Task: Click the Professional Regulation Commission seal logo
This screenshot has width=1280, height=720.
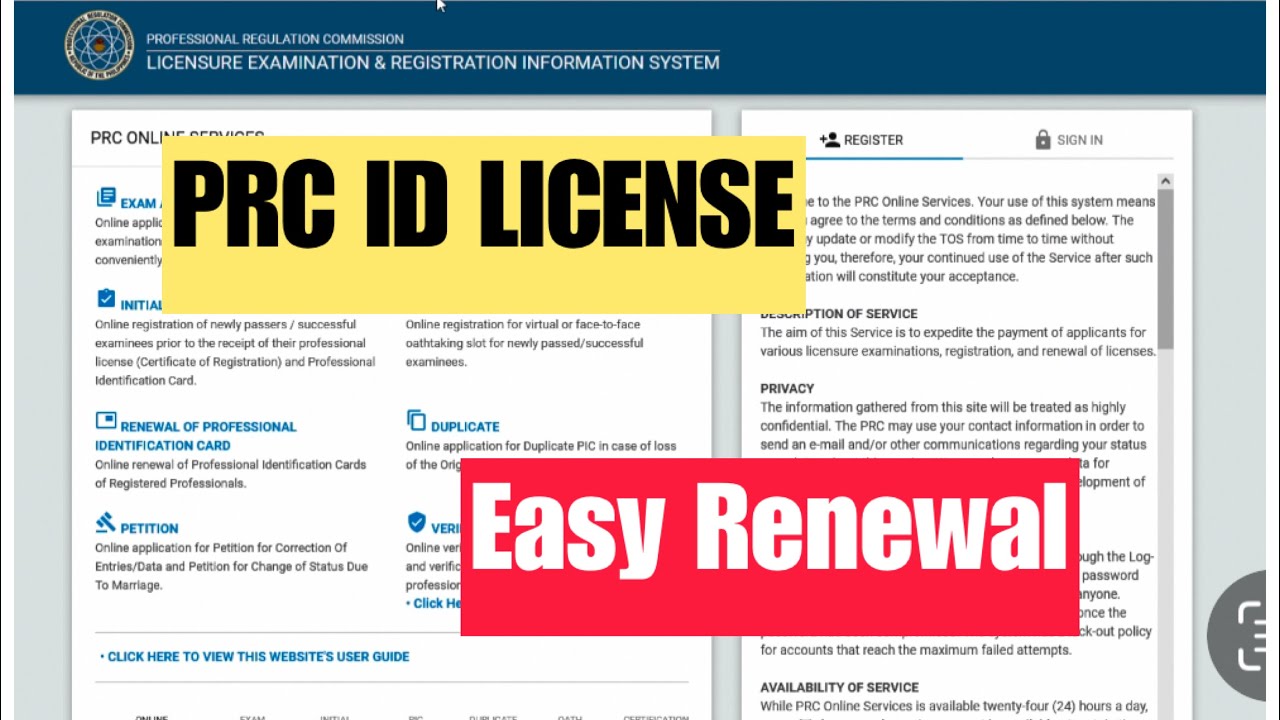Action: [97, 47]
